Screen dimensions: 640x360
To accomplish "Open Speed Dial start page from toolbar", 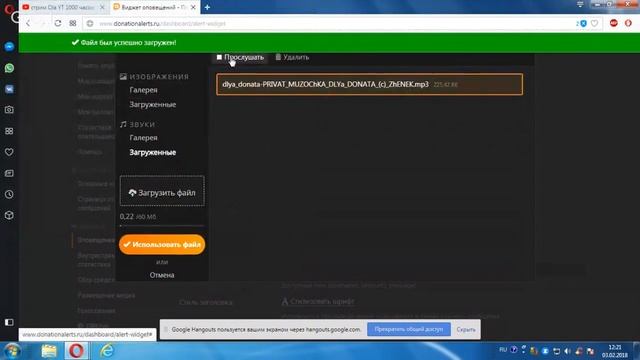I will click(73, 23).
